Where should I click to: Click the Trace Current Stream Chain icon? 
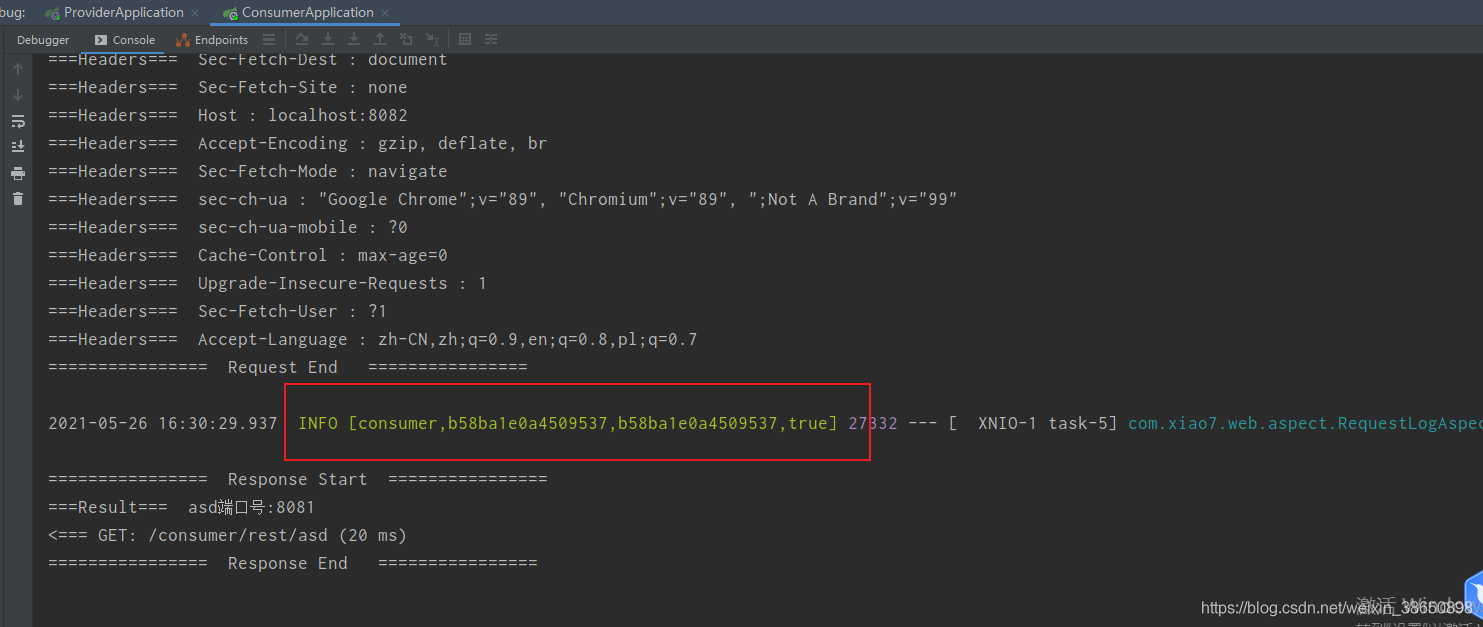[x=491, y=40]
